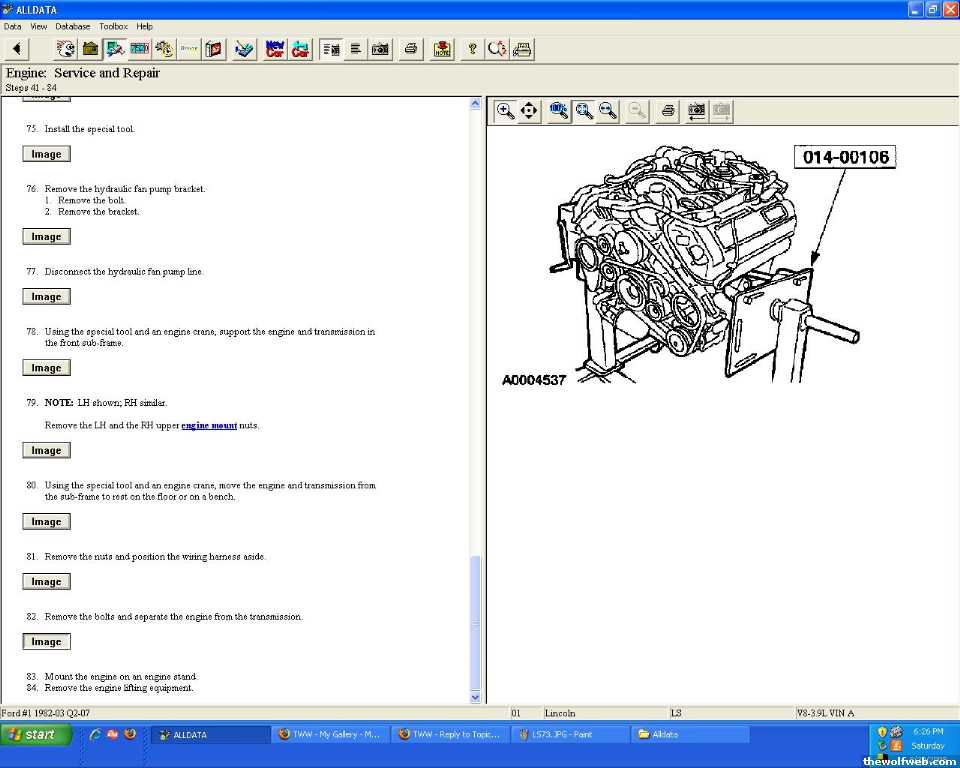This screenshot has width=960, height=768.
Task: Follow the engine mount hyperlink
Action: click(x=209, y=425)
